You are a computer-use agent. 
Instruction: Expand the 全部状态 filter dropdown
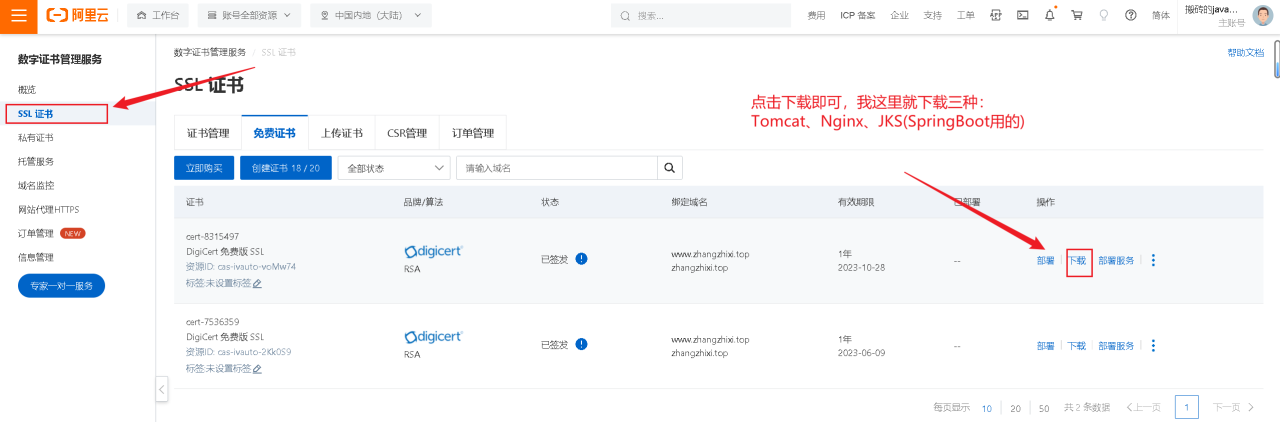tap(394, 167)
